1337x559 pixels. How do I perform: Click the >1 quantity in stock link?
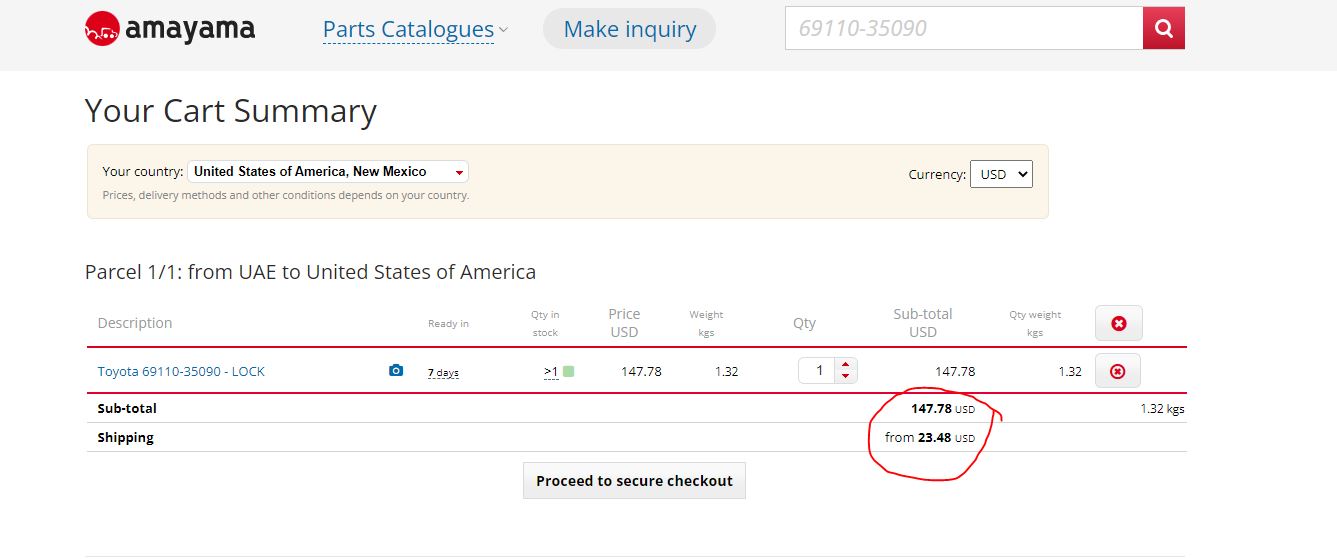coord(551,372)
